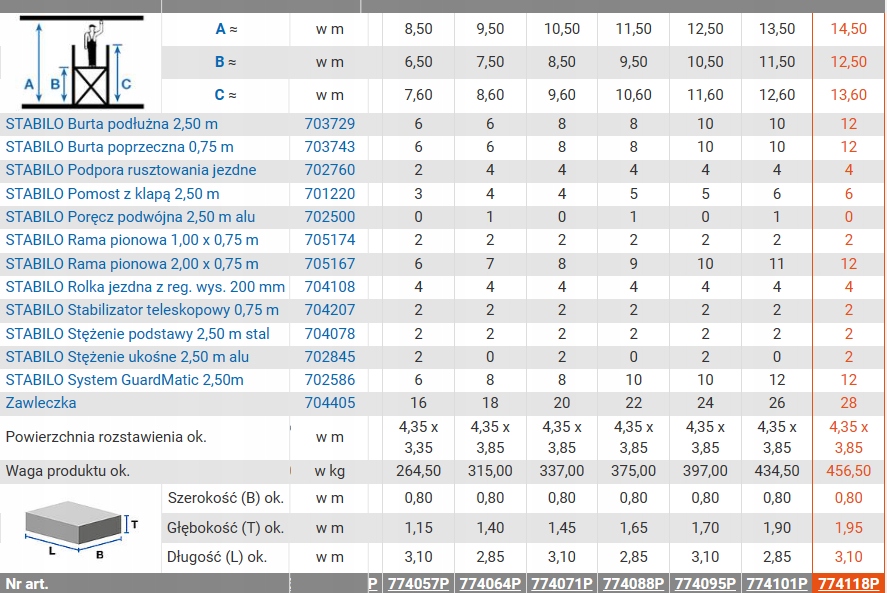
Task: Click article number 704405
Action: pos(330,403)
